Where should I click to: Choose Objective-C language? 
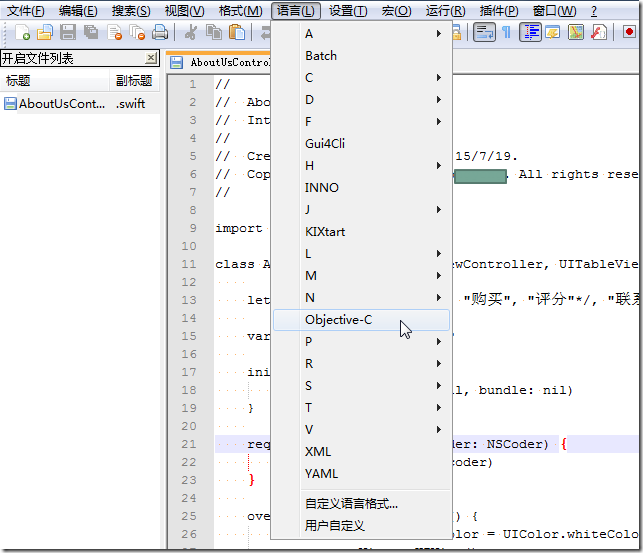point(361,320)
